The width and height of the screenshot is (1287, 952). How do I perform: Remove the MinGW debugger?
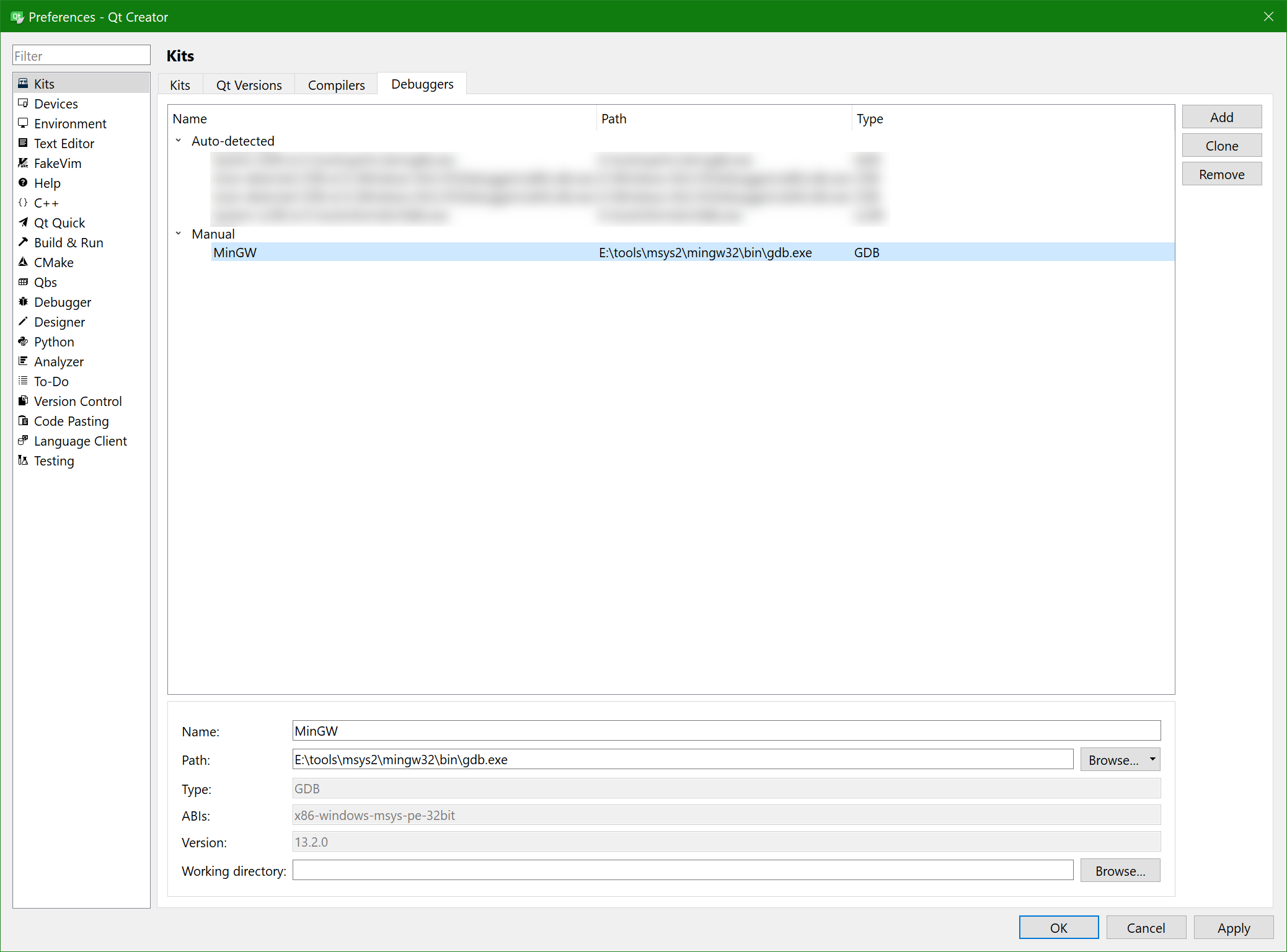[1222, 174]
